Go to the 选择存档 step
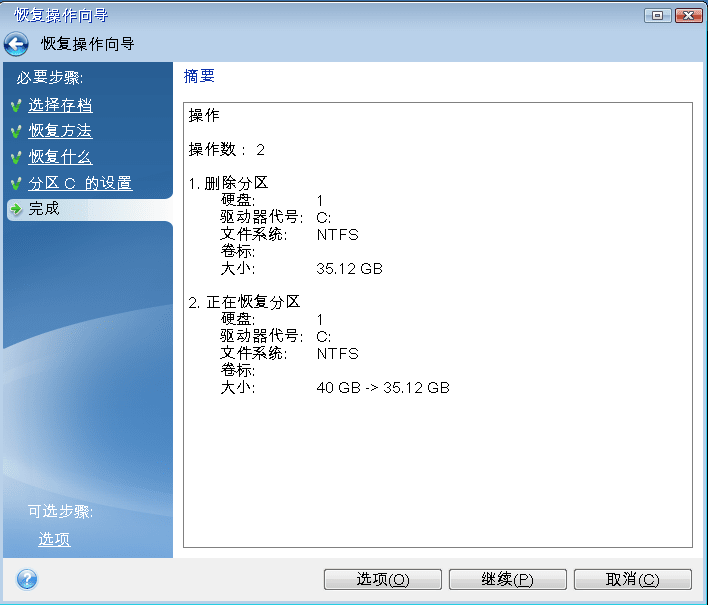 click(x=60, y=105)
